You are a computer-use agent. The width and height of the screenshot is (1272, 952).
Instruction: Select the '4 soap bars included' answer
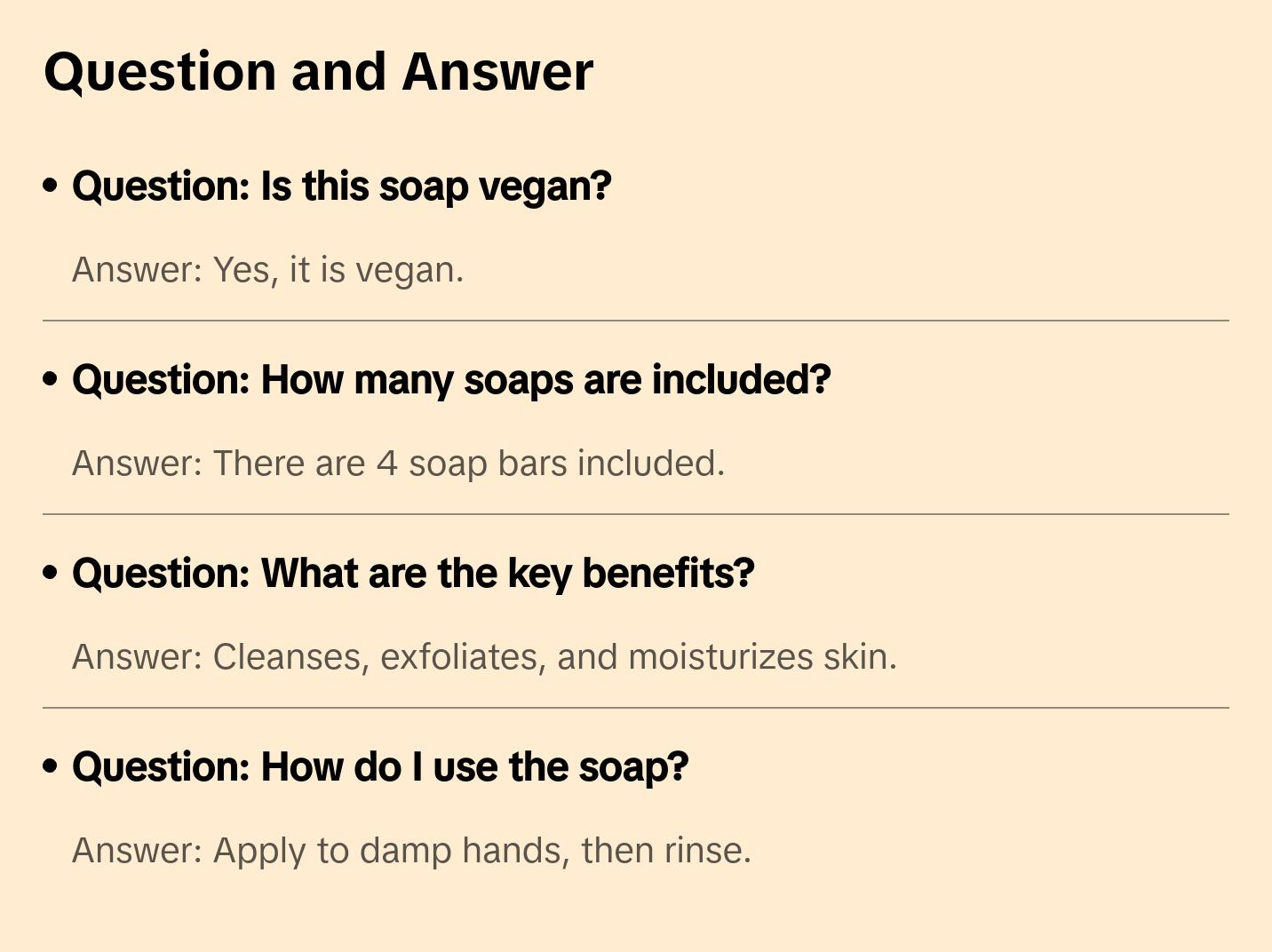click(398, 464)
